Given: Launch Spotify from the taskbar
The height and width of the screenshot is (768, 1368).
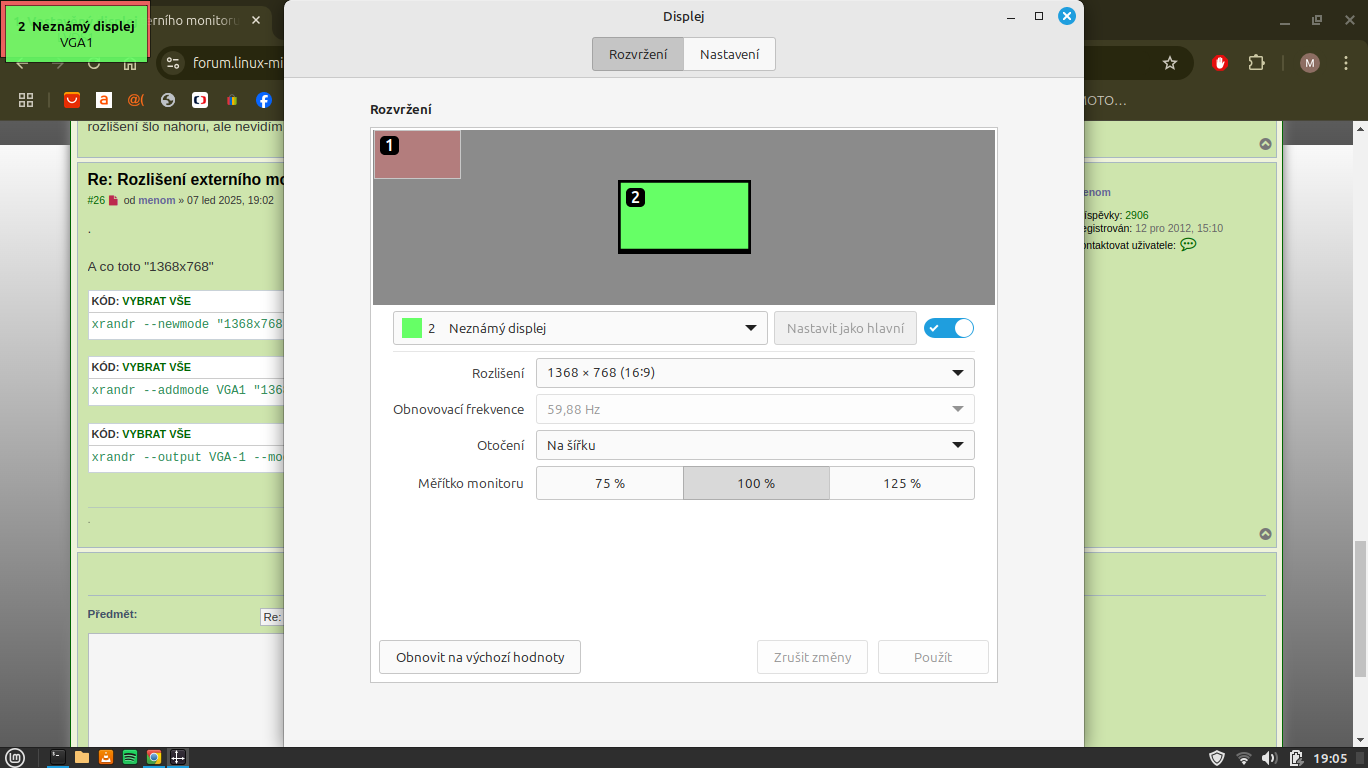Looking at the screenshot, I should coord(130,758).
